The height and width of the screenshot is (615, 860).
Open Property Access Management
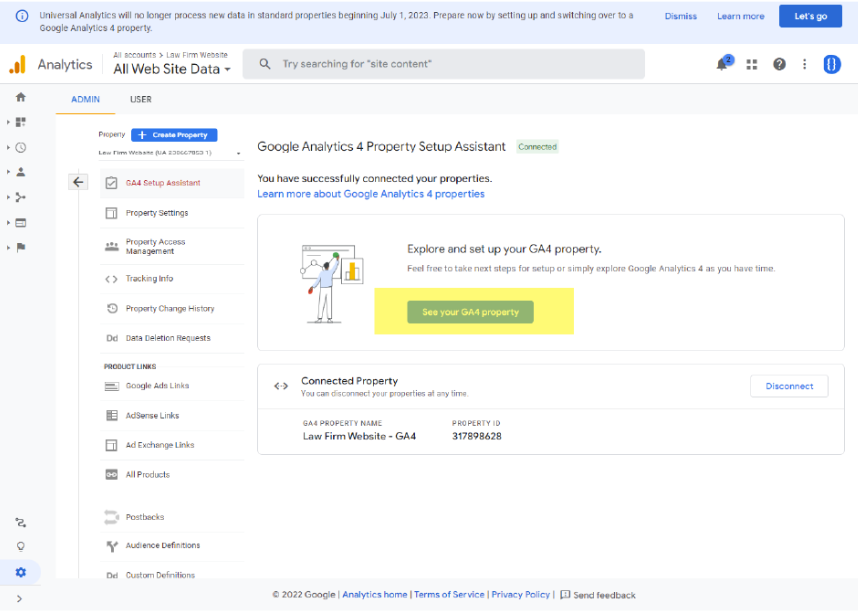172,246
